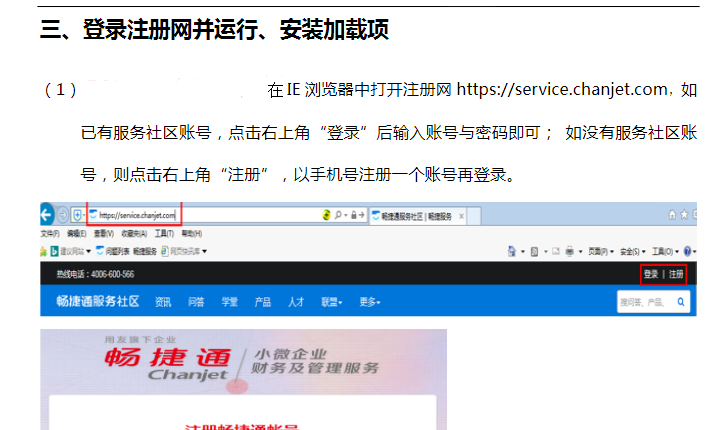Expand the 联盟 dropdown in site navigation

331,302
